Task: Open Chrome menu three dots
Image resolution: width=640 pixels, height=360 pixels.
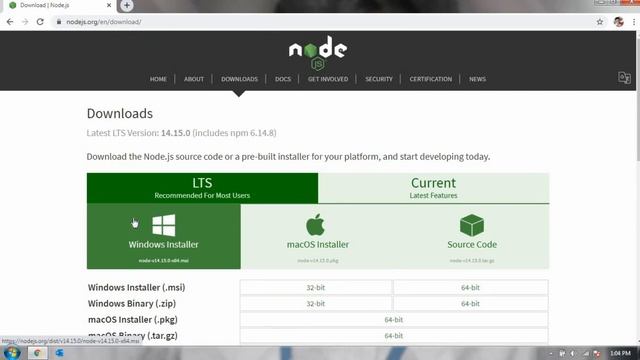Action: (x=634, y=22)
